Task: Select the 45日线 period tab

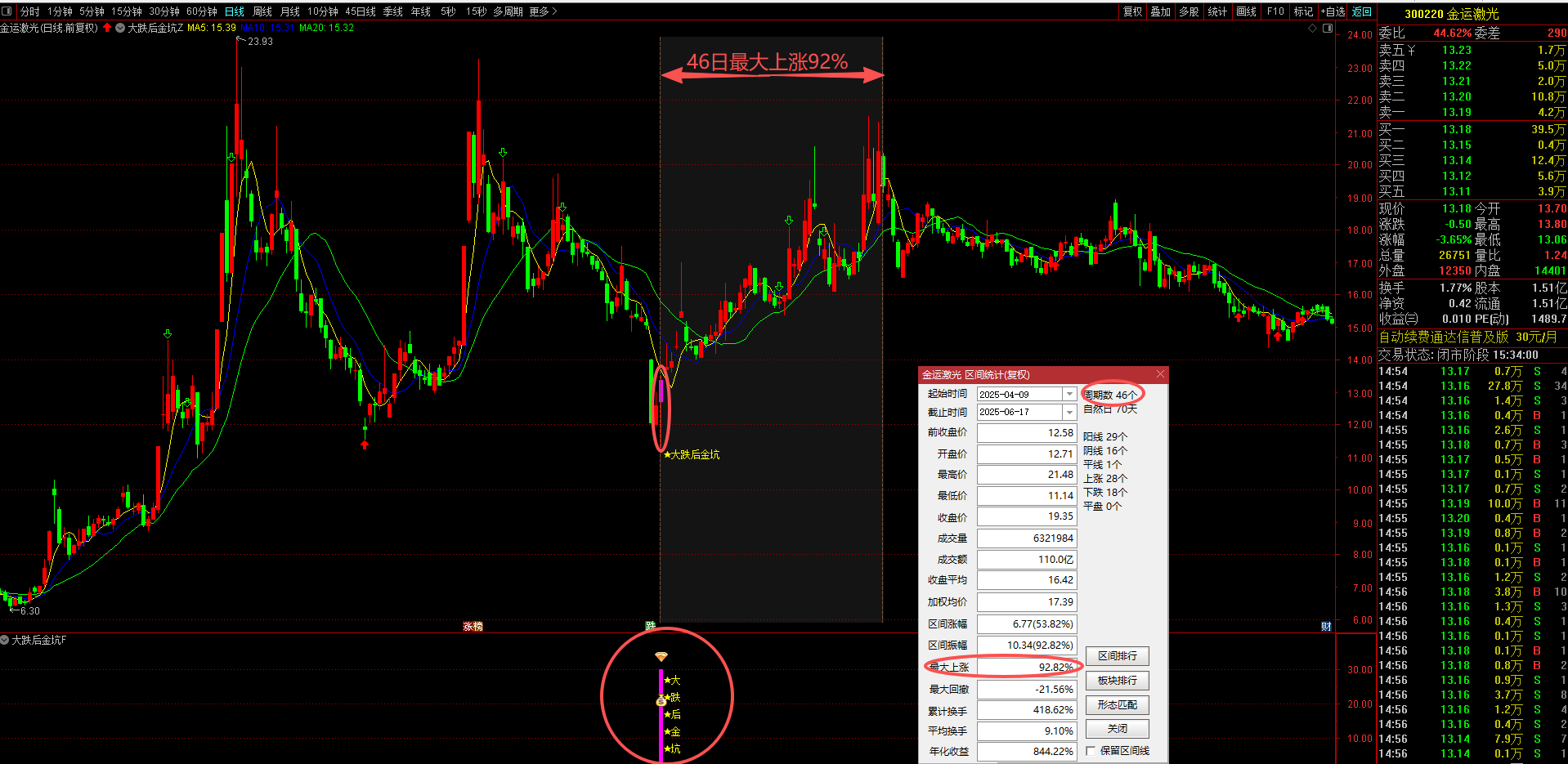Action: (x=361, y=11)
